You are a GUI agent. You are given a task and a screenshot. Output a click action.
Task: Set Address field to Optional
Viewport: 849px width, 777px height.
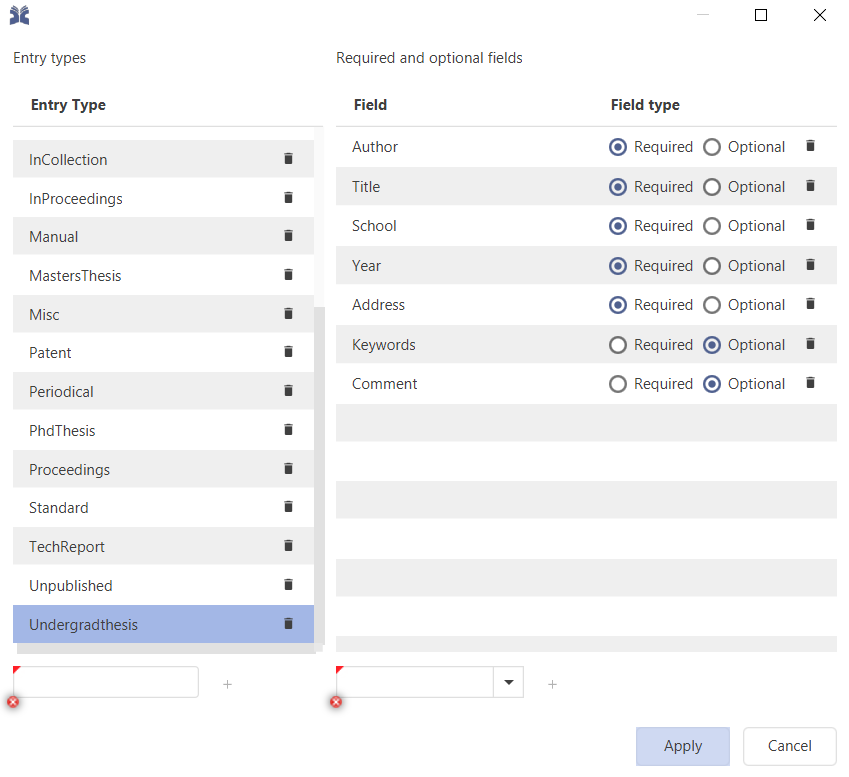click(712, 305)
